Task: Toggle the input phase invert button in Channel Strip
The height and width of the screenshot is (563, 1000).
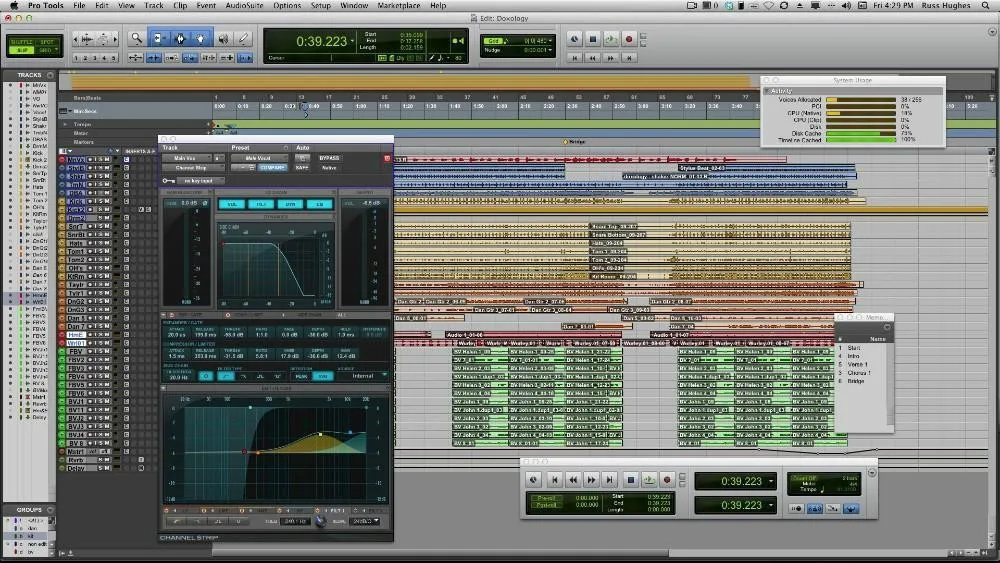Action: coord(205,203)
